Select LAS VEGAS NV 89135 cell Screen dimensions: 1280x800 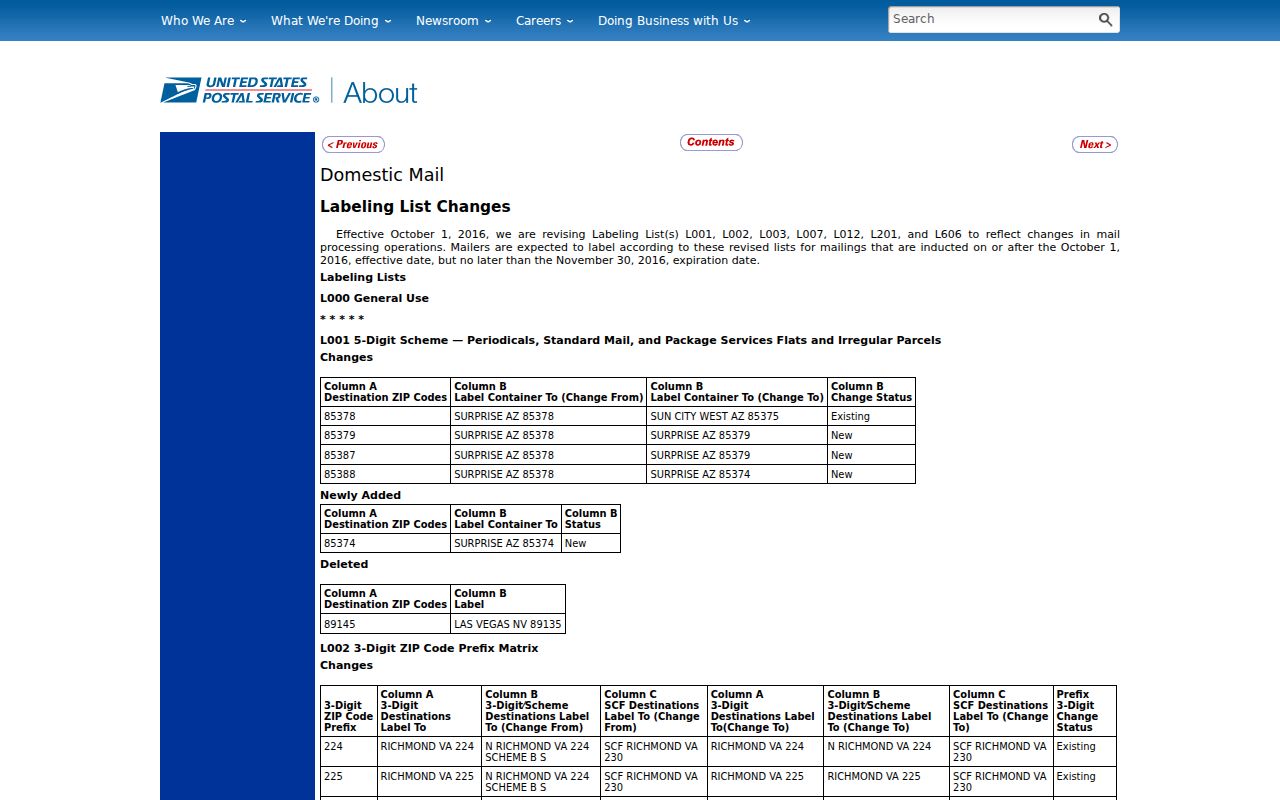[x=508, y=624]
